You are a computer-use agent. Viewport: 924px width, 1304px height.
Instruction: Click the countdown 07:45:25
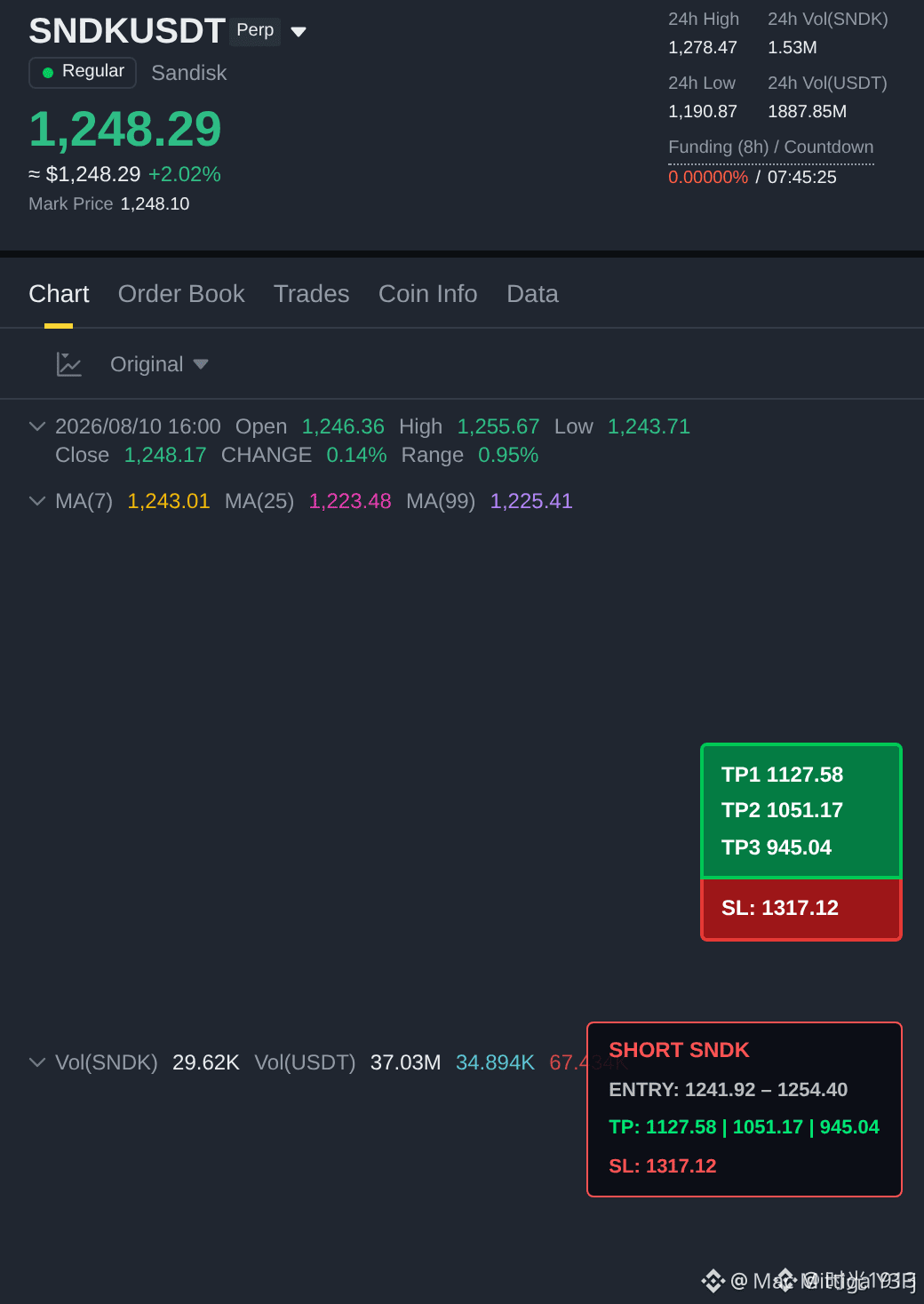coord(802,177)
